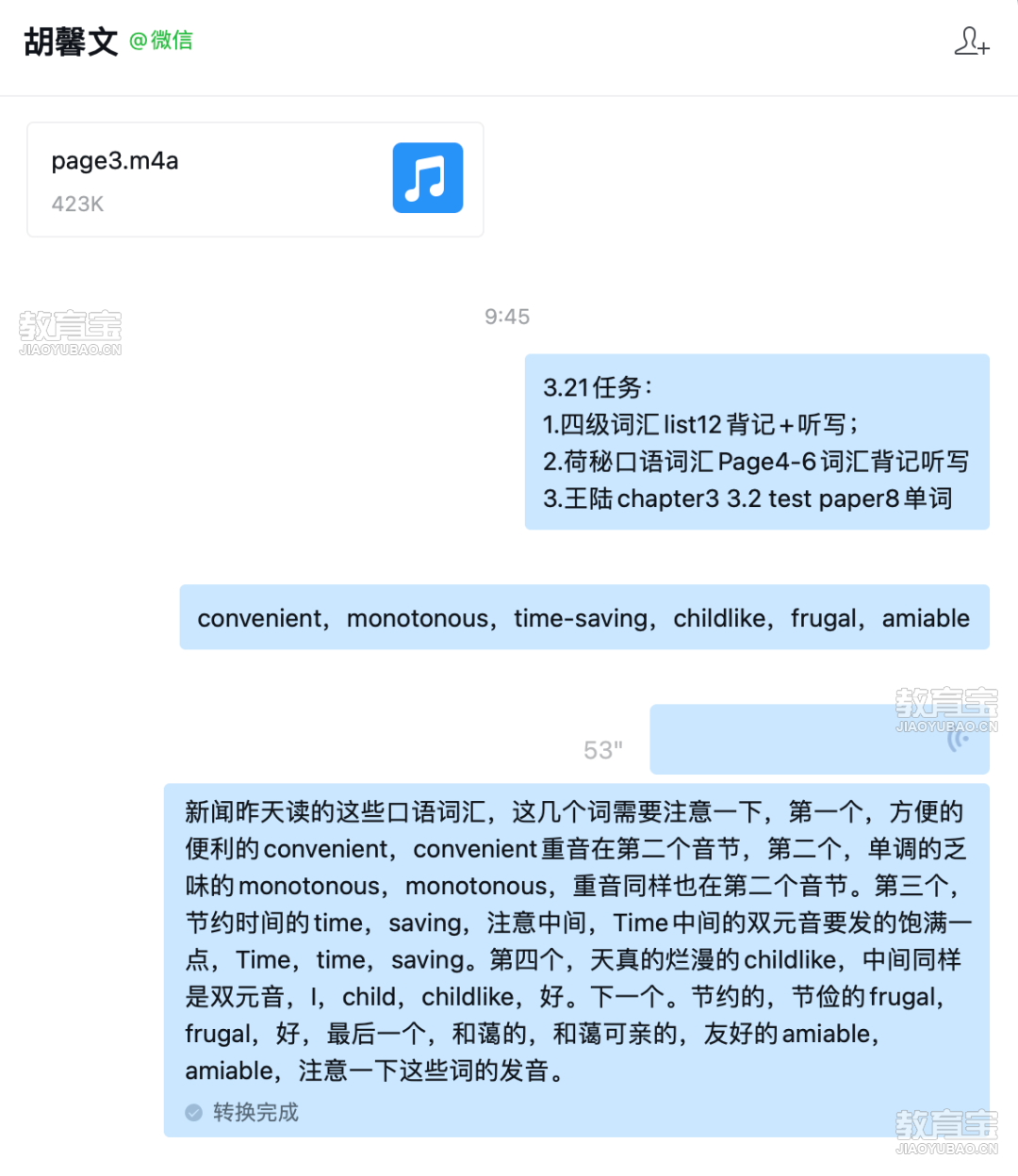The height and width of the screenshot is (1176, 1018).
Task: Click the 423K file size label
Action: point(77,204)
